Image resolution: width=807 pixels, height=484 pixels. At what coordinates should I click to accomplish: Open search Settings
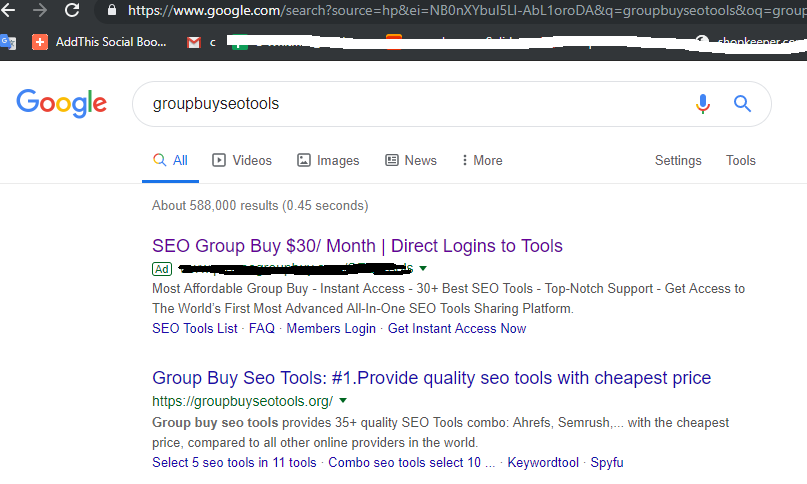point(678,160)
